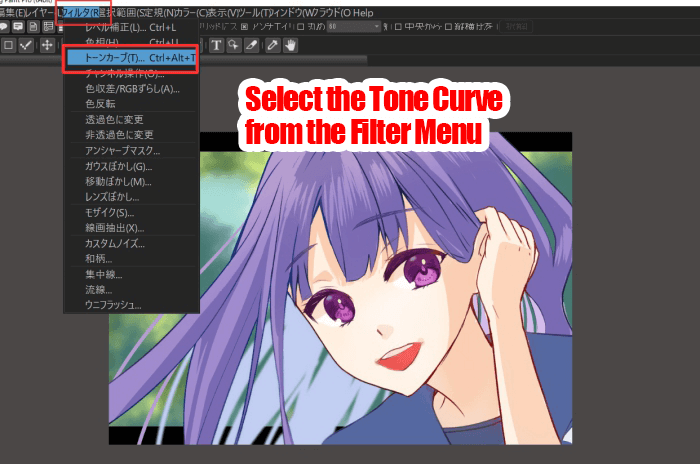This screenshot has width=700, height=464.
Task: Choose 色反転 filter entry
Action: [x=132, y=104]
